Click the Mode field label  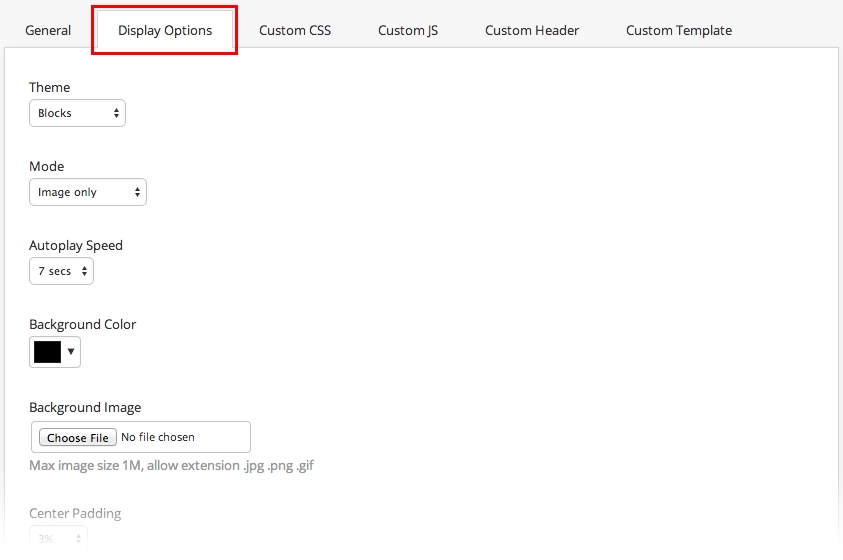pyautogui.click(x=46, y=166)
